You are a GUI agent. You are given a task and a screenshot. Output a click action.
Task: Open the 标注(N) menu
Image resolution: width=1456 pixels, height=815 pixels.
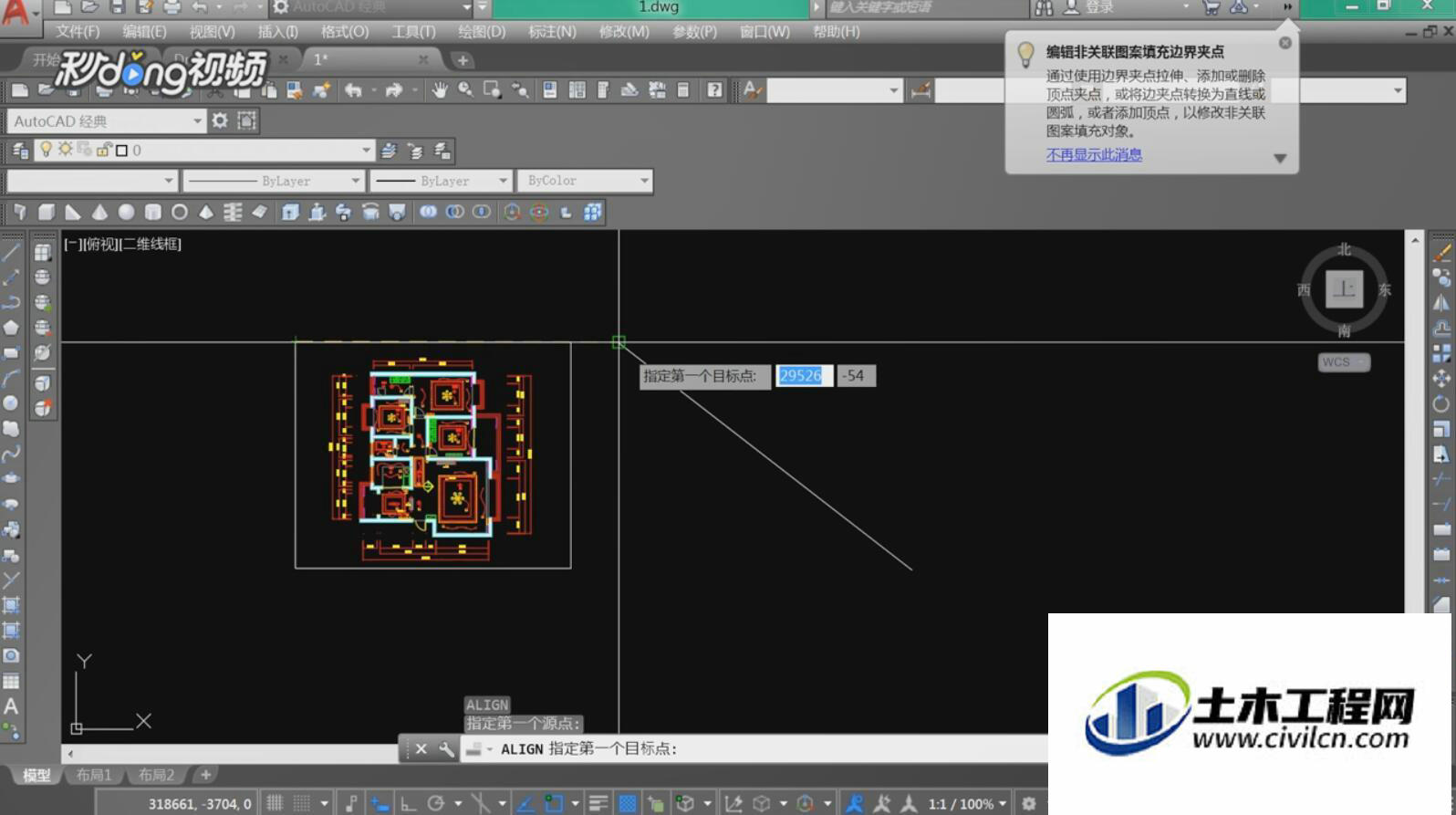[x=552, y=31]
